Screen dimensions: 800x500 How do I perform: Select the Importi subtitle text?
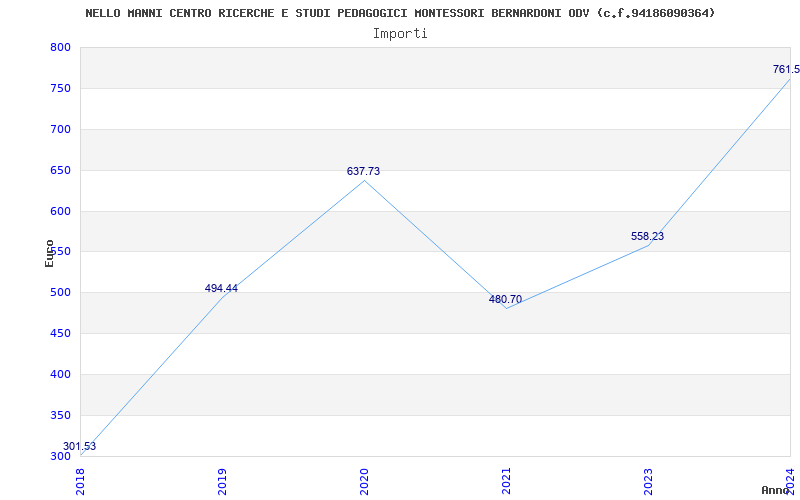click(x=400, y=34)
